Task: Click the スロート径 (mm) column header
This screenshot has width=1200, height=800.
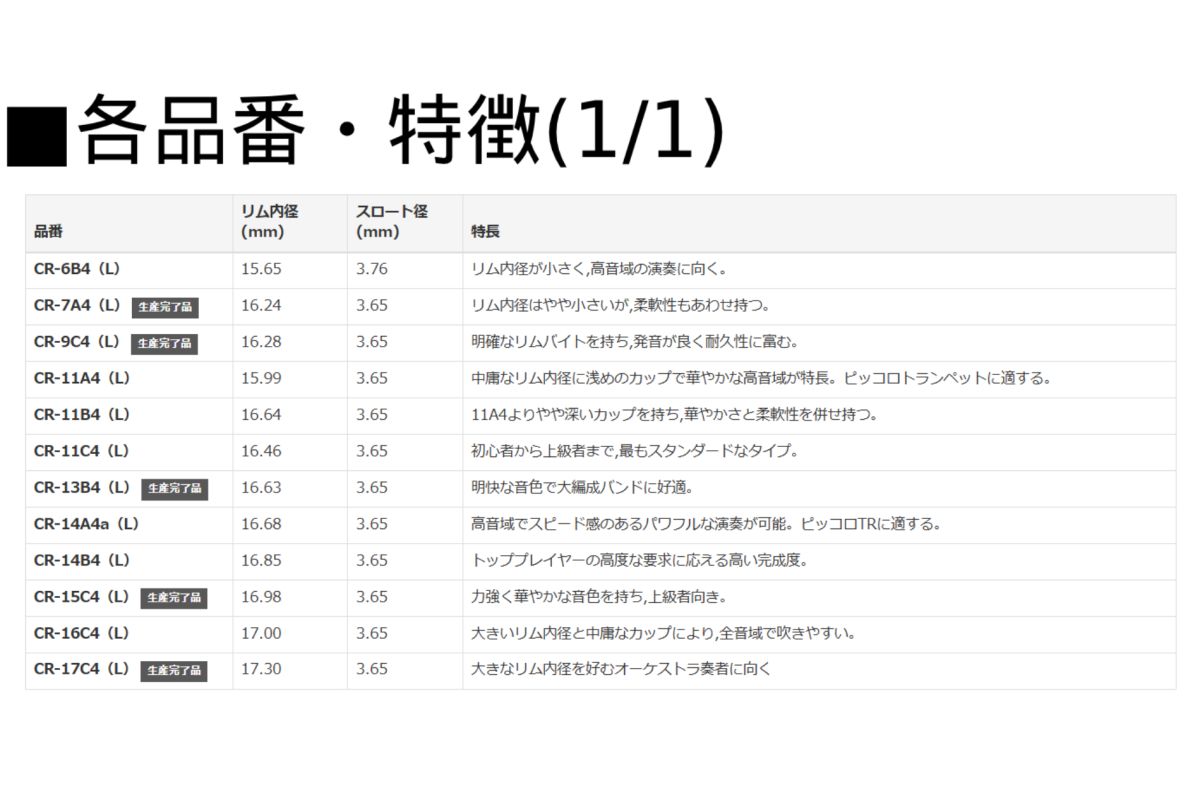Action: [x=391, y=222]
